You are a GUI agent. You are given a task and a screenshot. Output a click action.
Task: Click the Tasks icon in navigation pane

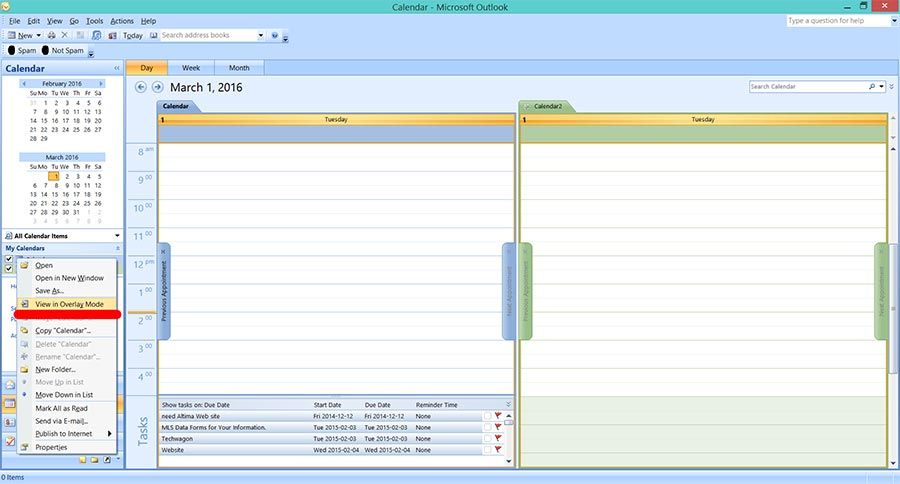click(10, 441)
